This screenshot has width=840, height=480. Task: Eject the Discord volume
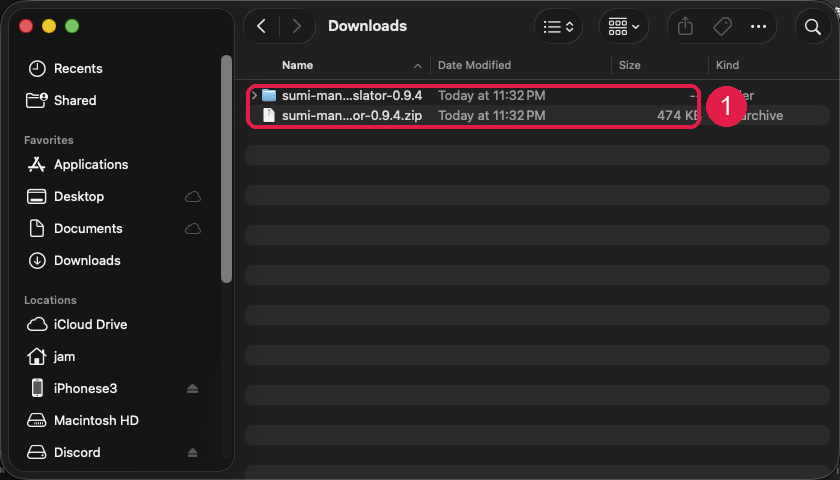(x=192, y=453)
